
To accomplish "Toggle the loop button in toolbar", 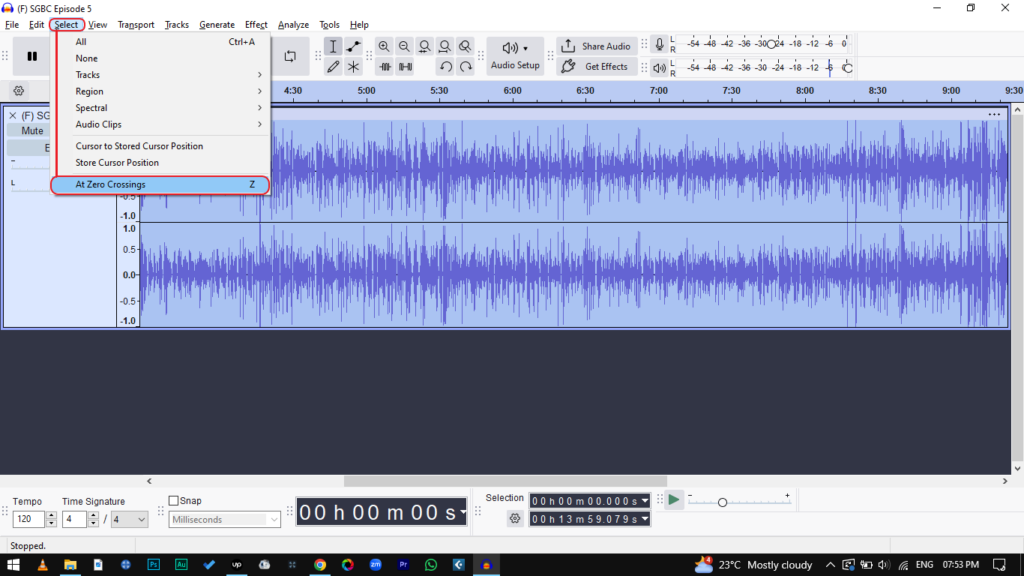I will 290,56.
